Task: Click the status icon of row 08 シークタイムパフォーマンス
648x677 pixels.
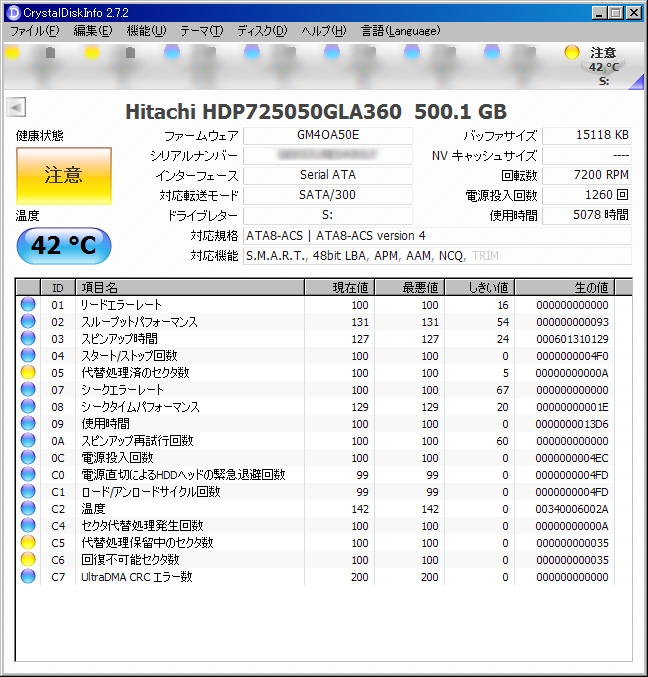Action: coord(28,406)
